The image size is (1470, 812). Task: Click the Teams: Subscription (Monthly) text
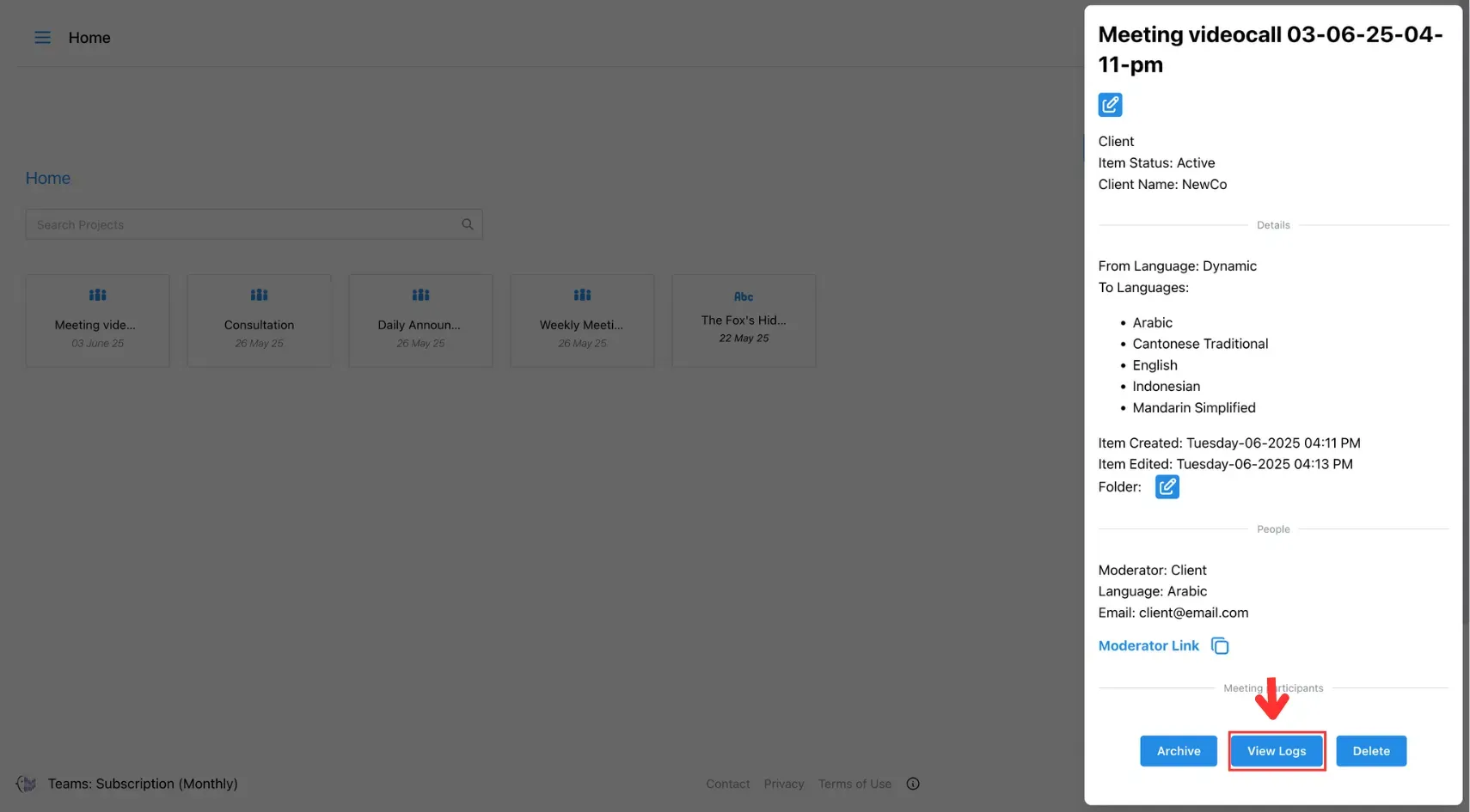(x=143, y=784)
